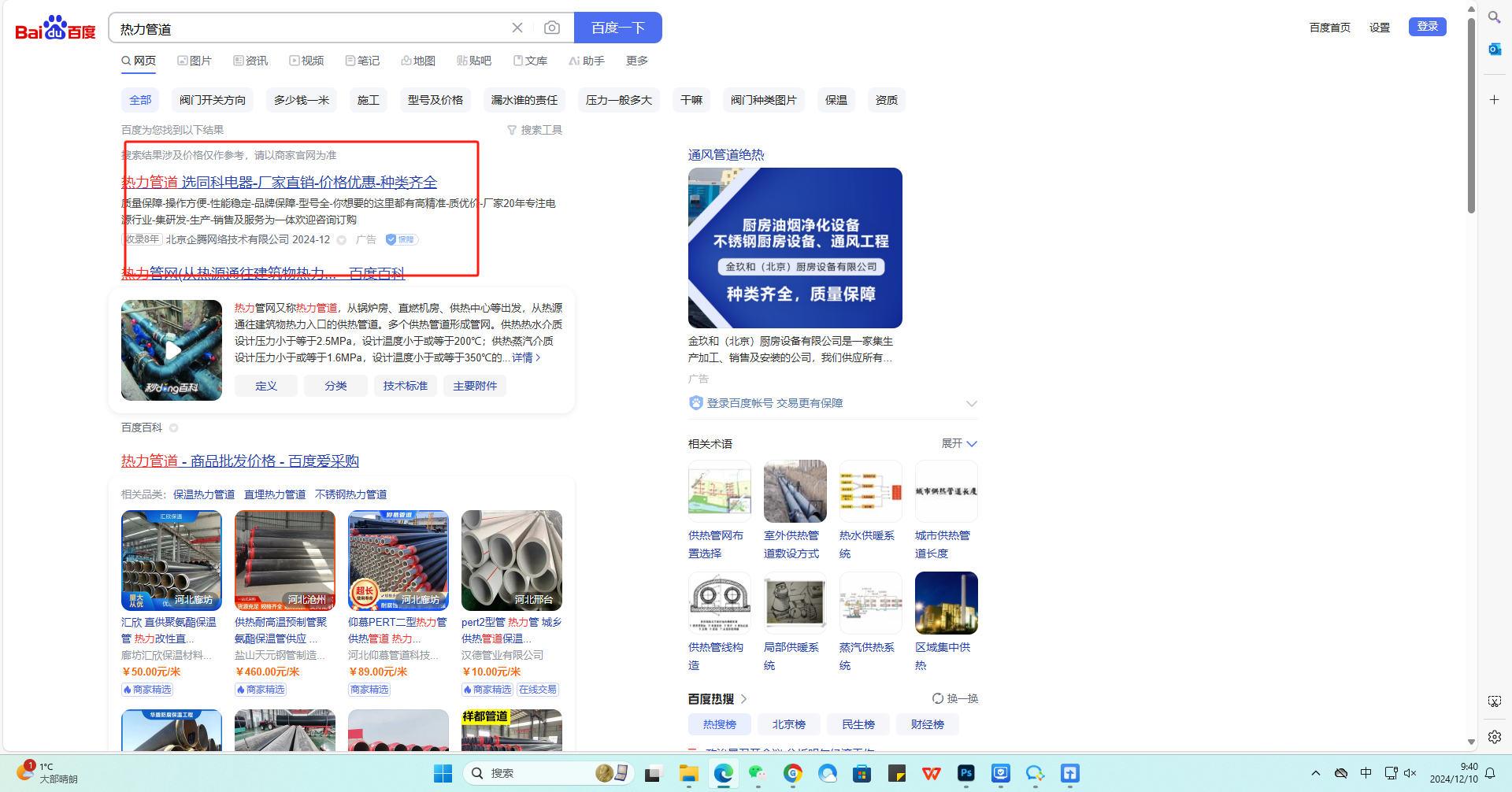Open File Explorer from the taskbar

click(x=689, y=774)
